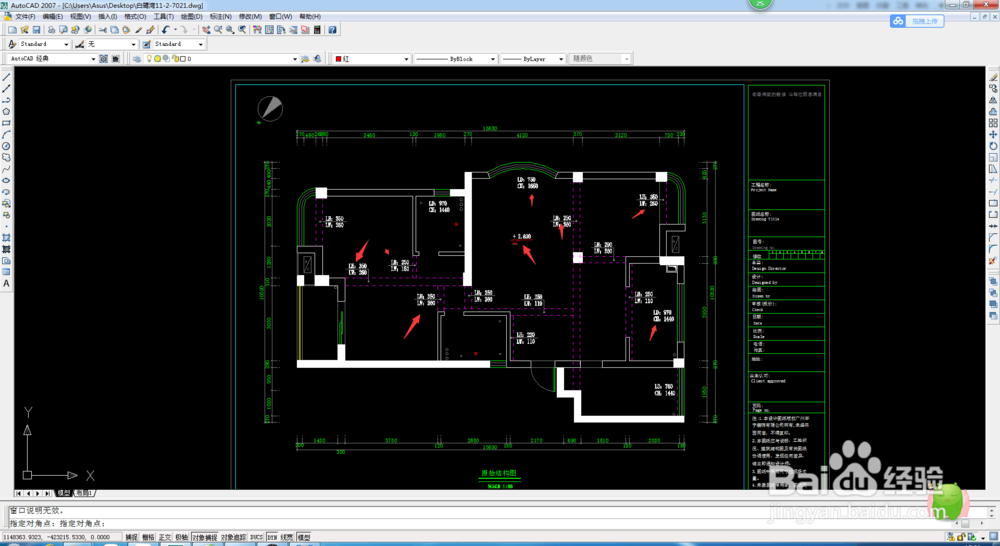Screen dimensions: 1000x546
Task: Open the 编辑(E) menu
Action: pos(52,17)
